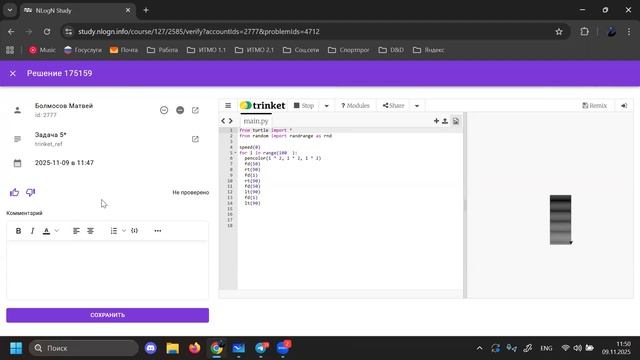
Task: Click the browser address bar URL
Action: tap(199, 31)
